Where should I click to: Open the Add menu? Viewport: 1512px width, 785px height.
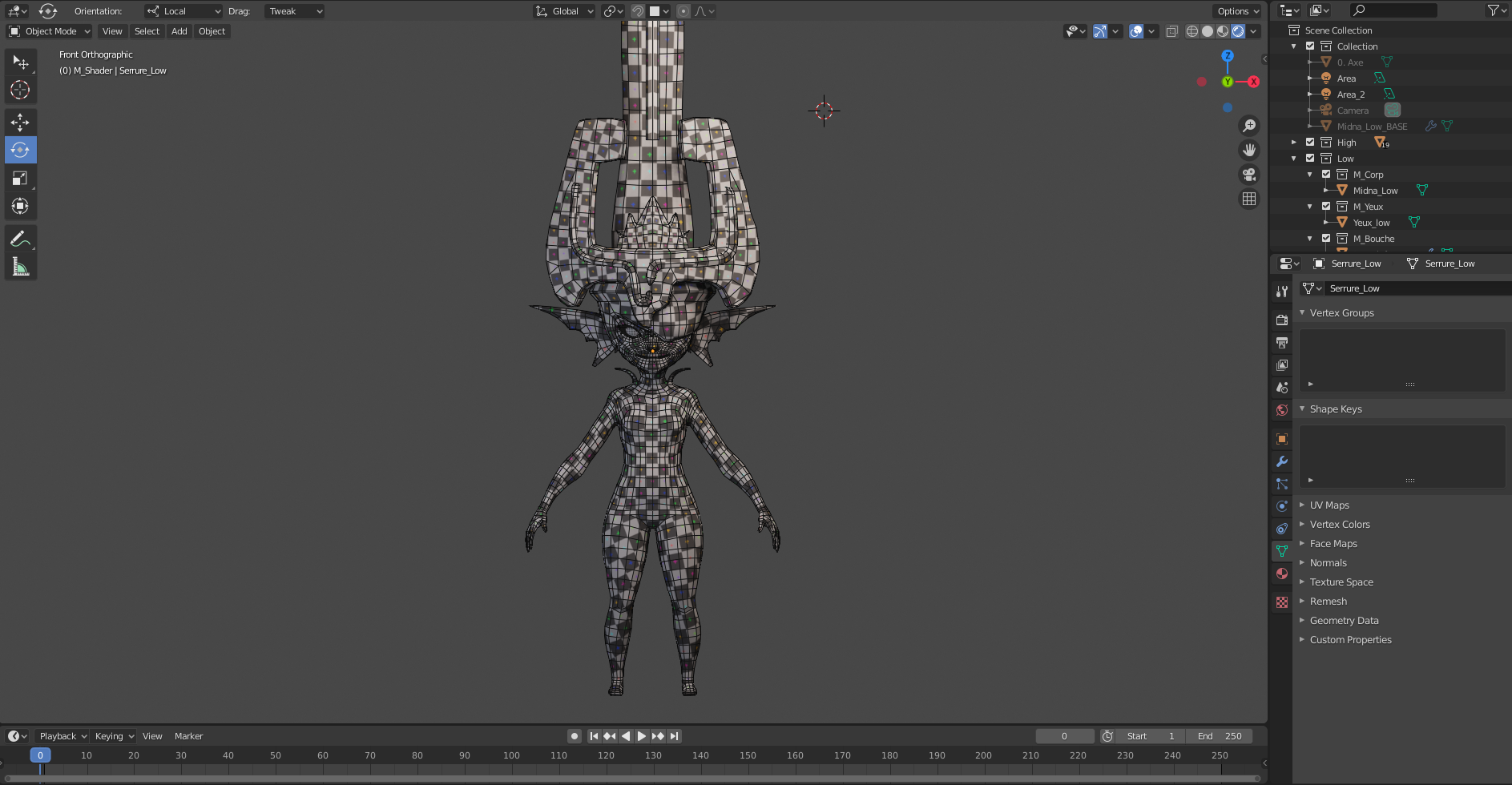[x=179, y=31]
